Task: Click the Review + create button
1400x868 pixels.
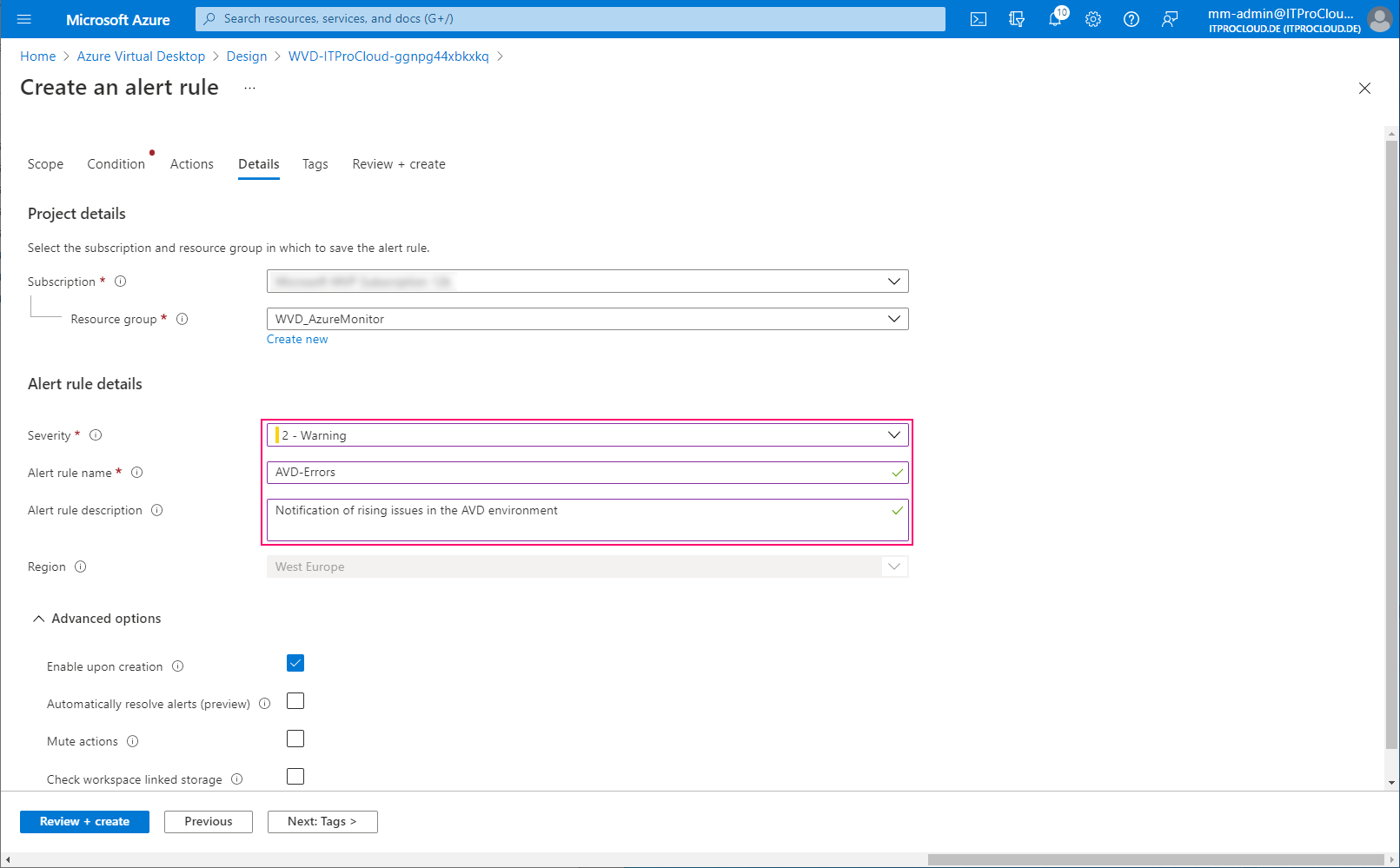Action: coord(84,821)
